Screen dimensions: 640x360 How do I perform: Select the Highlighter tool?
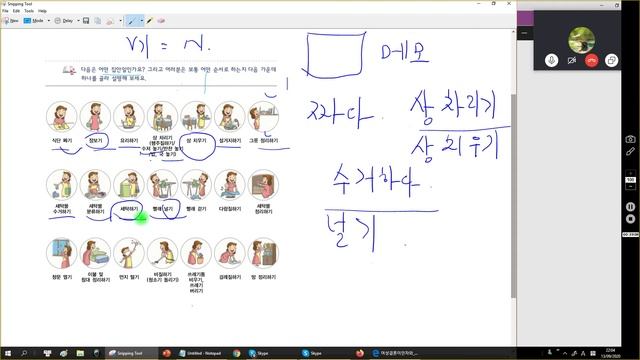(x=150, y=20)
